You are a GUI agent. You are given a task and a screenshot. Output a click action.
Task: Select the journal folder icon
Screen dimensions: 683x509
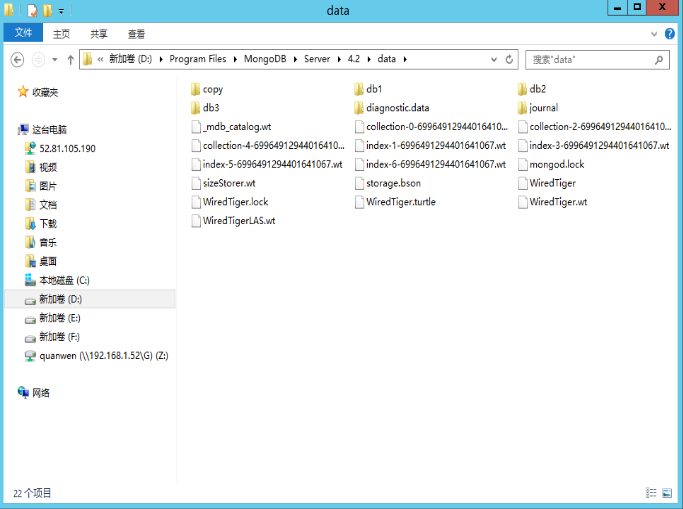pos(522,108)
